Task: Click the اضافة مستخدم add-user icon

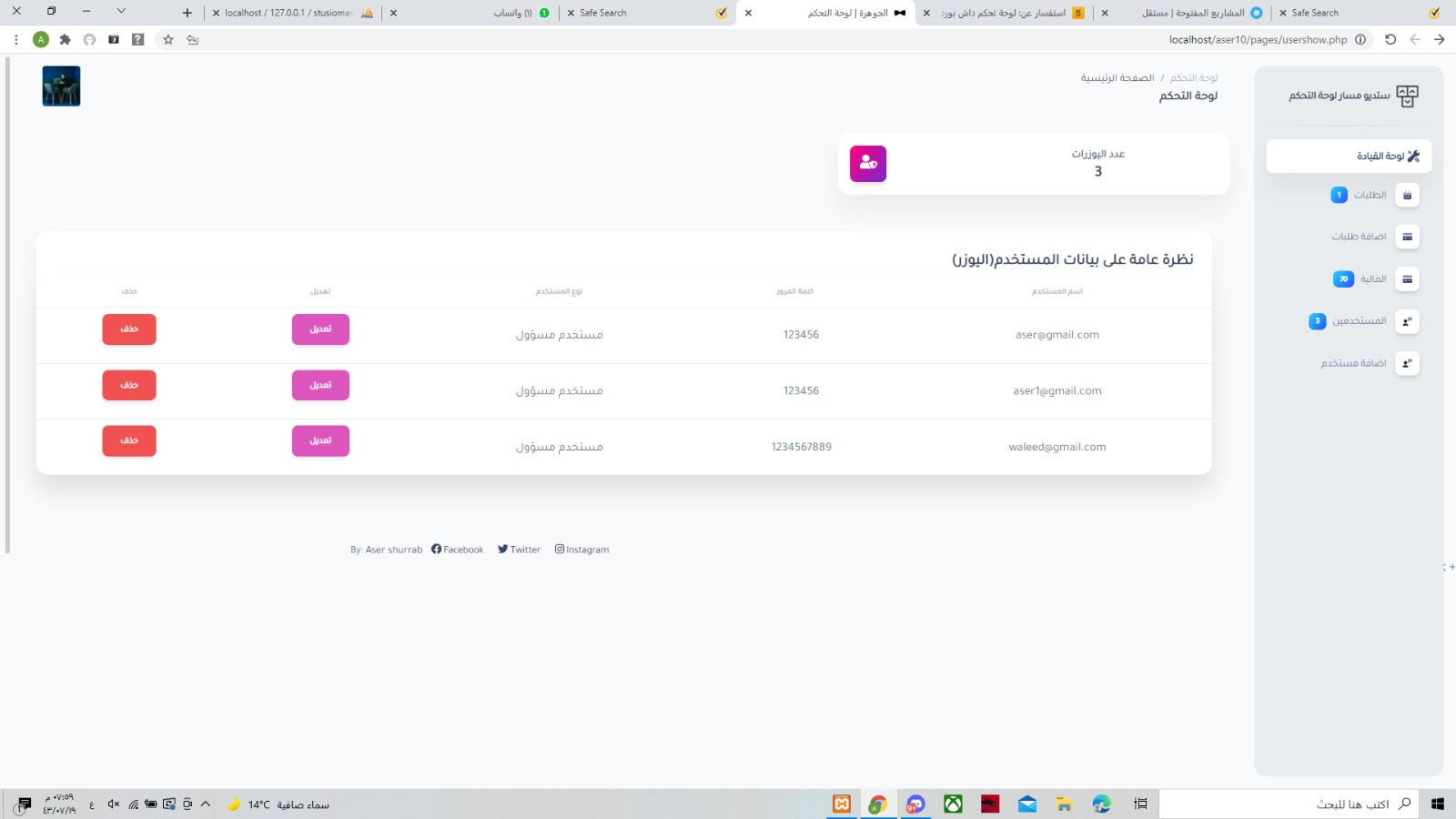Action: pos(1407,362)
